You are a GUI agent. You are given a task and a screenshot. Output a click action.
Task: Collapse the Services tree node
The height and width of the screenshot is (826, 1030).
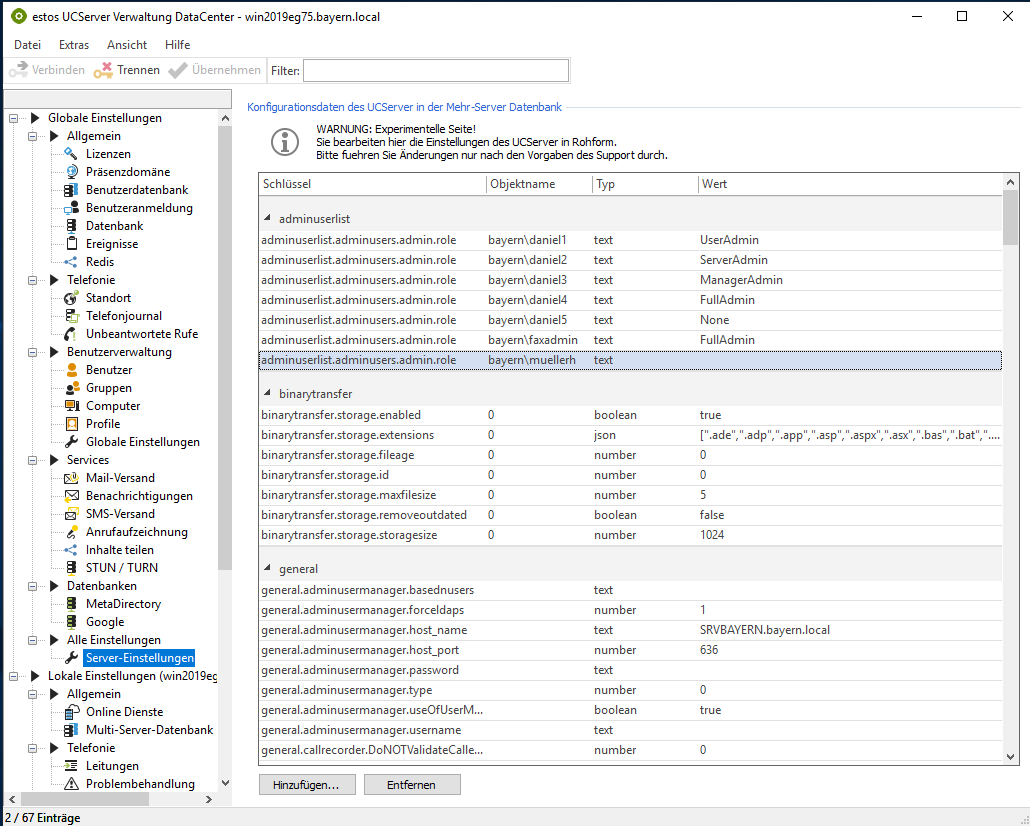(x=33, y=460)
